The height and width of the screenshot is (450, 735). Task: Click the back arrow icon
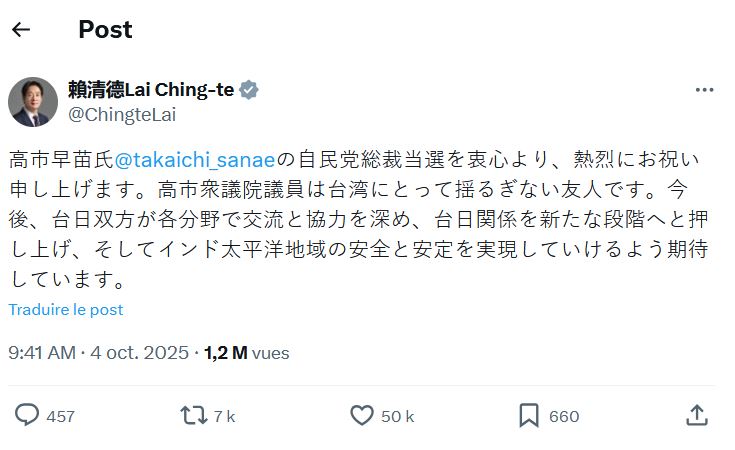[21, 29]
